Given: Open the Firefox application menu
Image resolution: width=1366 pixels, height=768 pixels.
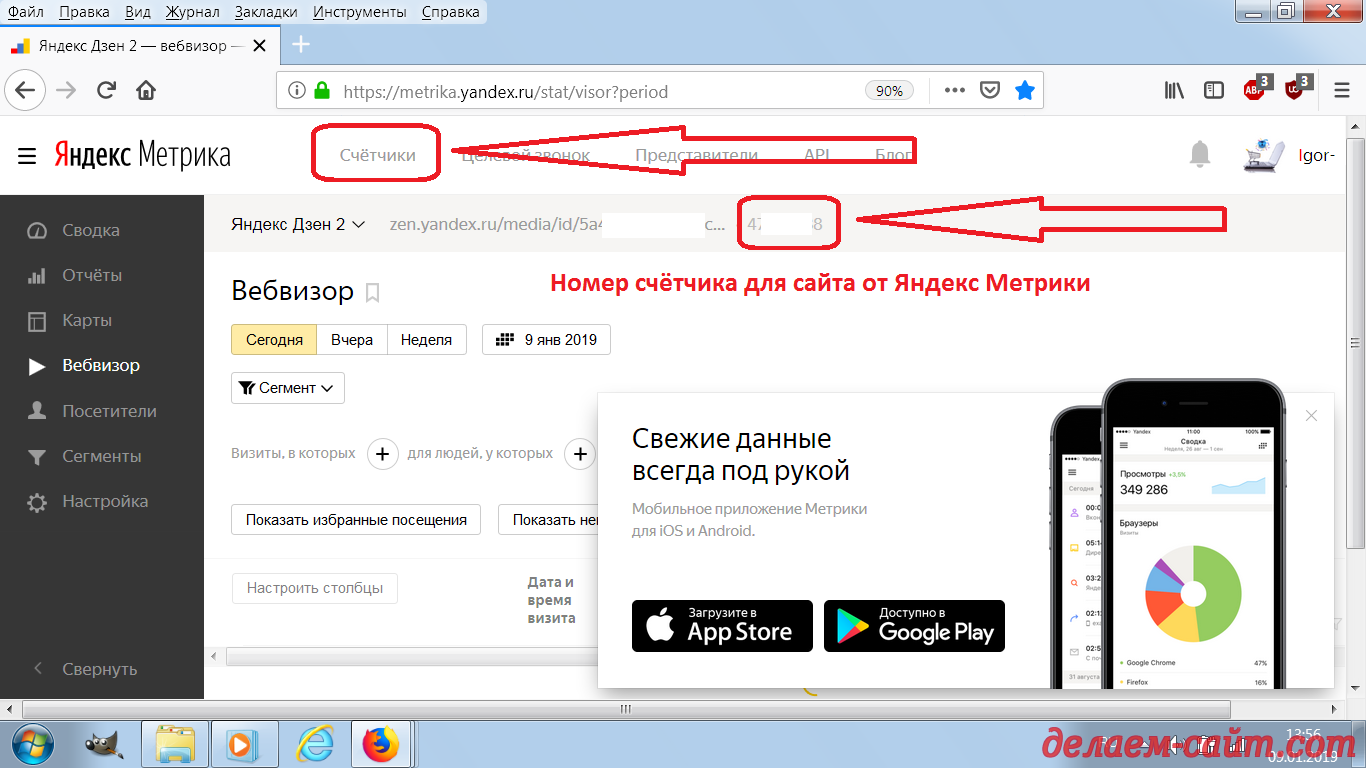Looking at the screenshot, I should (x=1342, y=91).
